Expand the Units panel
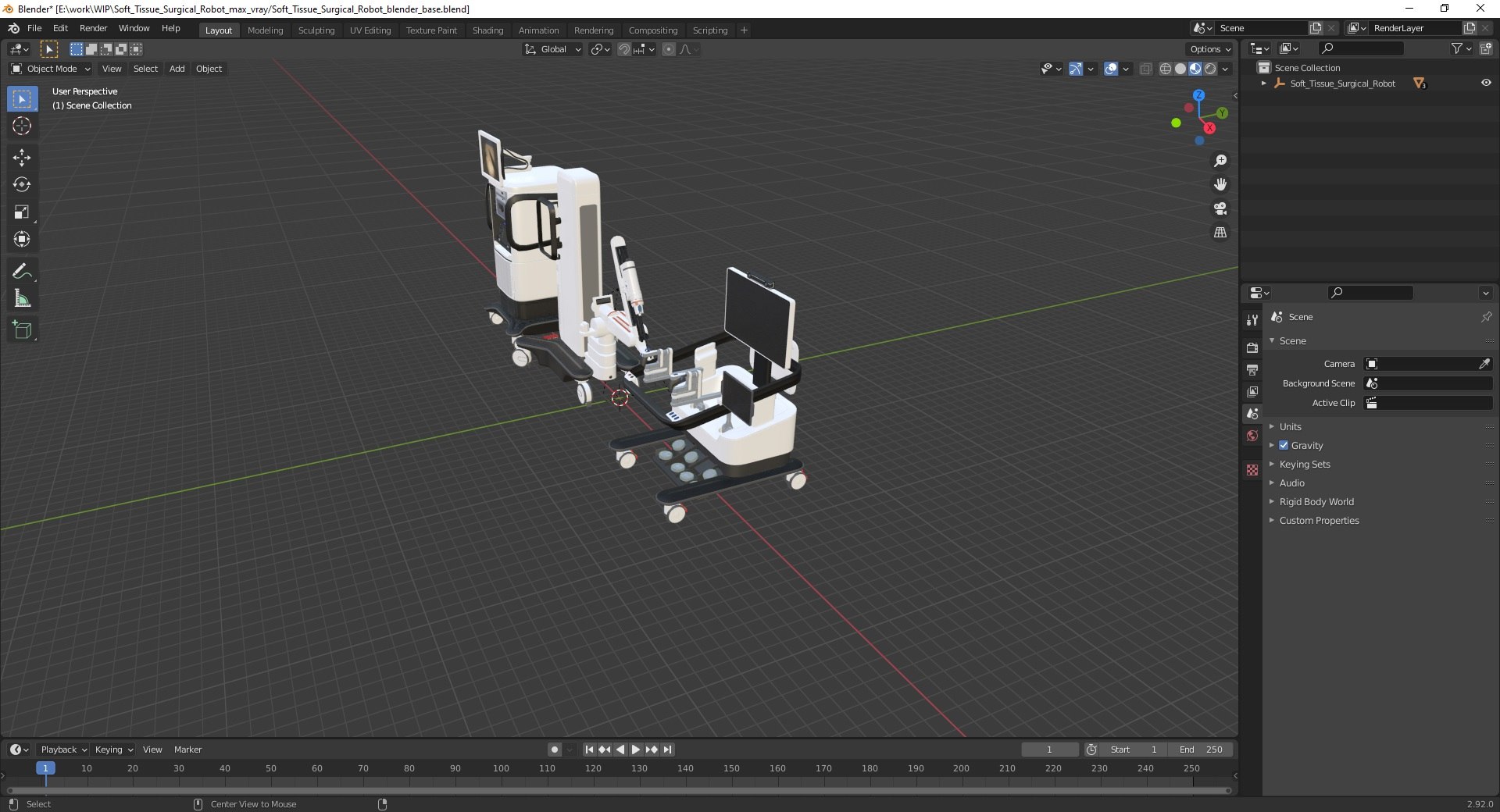 1290,426
